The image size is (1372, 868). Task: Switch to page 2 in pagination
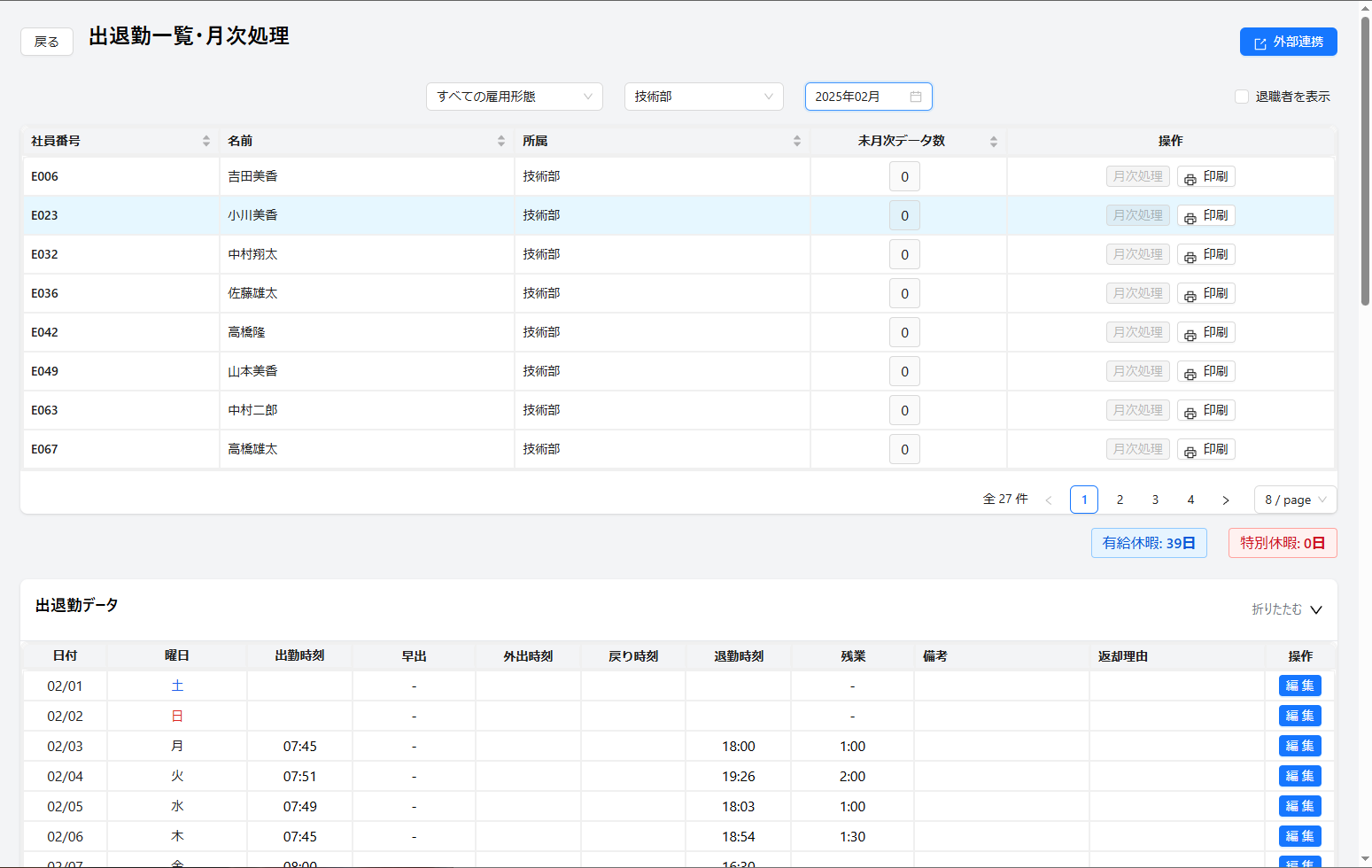pyautogui.click(x=1120, y=500)
